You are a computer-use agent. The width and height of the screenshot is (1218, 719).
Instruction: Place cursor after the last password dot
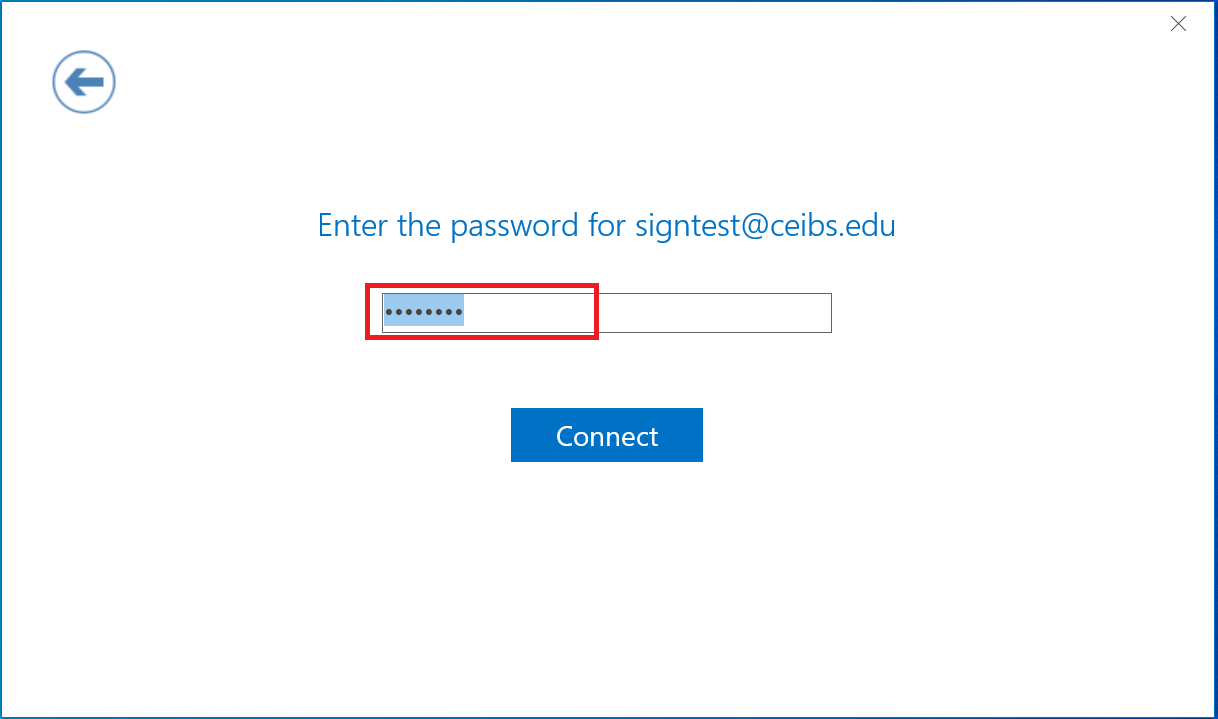[x=464, y=312]
